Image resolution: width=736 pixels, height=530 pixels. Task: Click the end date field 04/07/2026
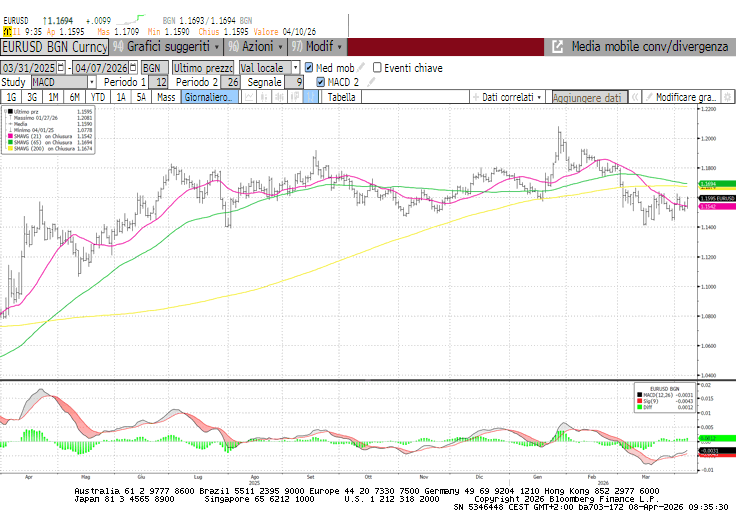tap(101, 68)
